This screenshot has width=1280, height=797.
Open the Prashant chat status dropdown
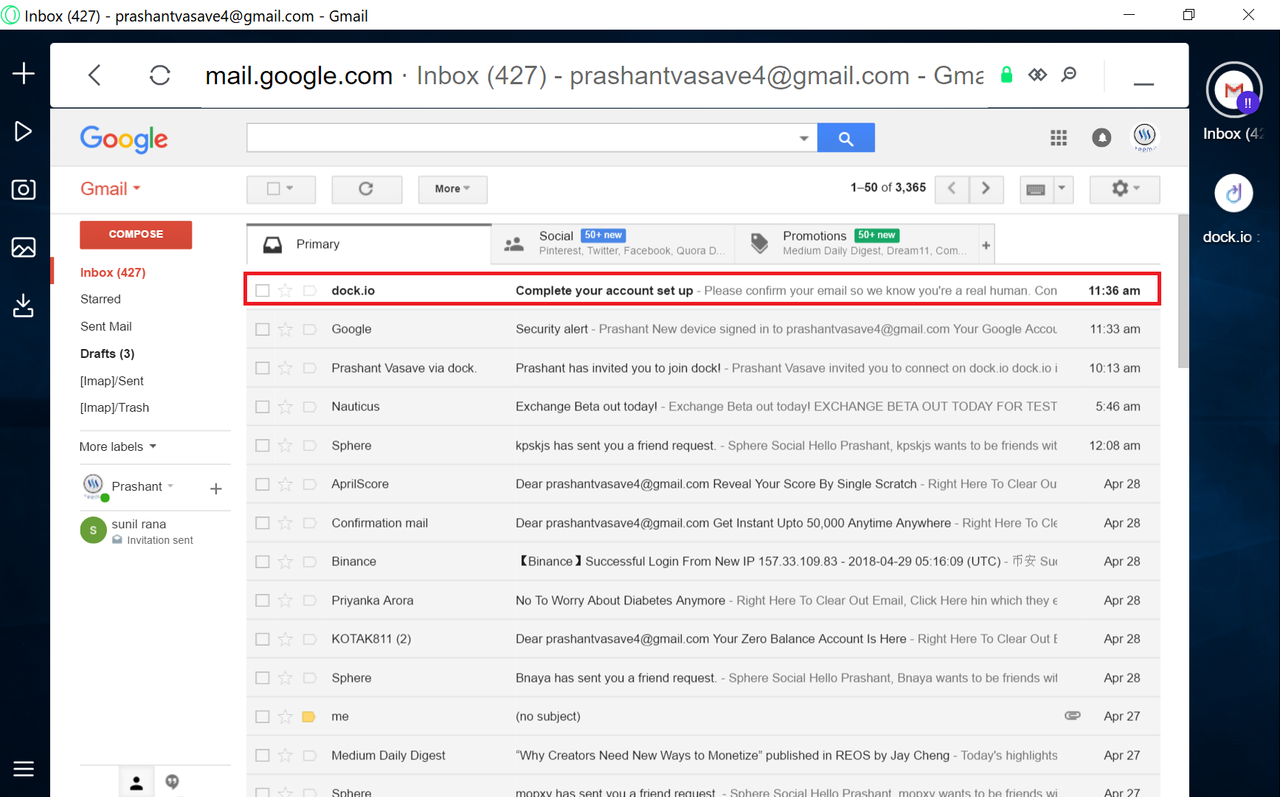170,486
